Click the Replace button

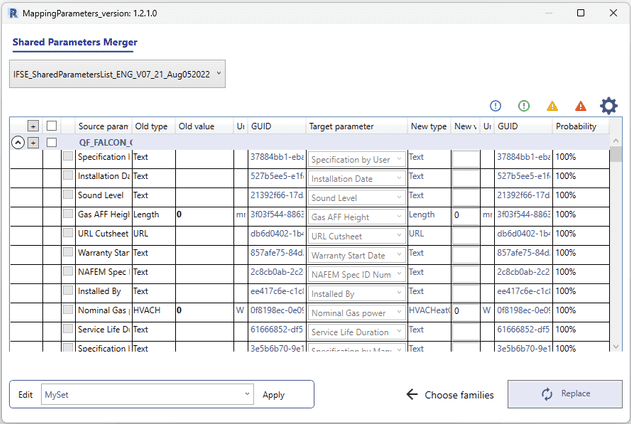pos(565,394)
